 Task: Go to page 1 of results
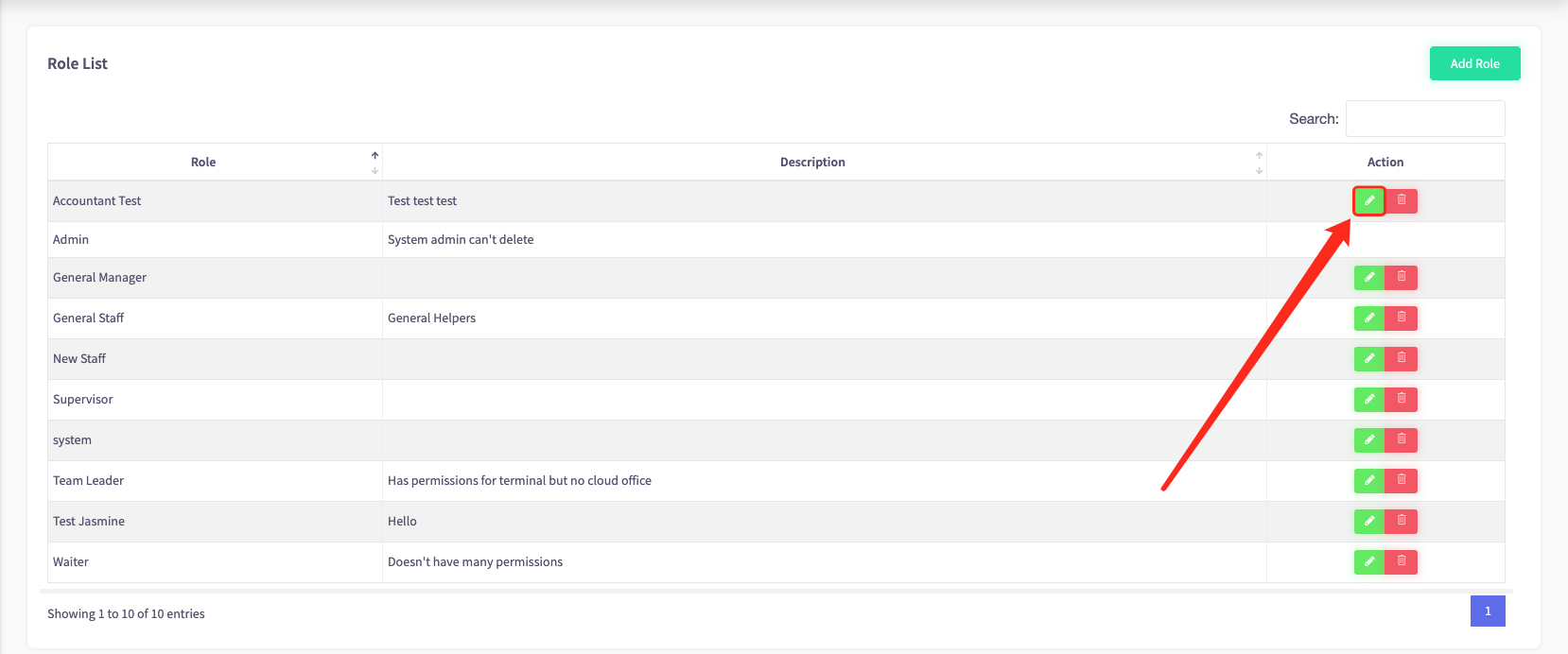(1488, 611)
